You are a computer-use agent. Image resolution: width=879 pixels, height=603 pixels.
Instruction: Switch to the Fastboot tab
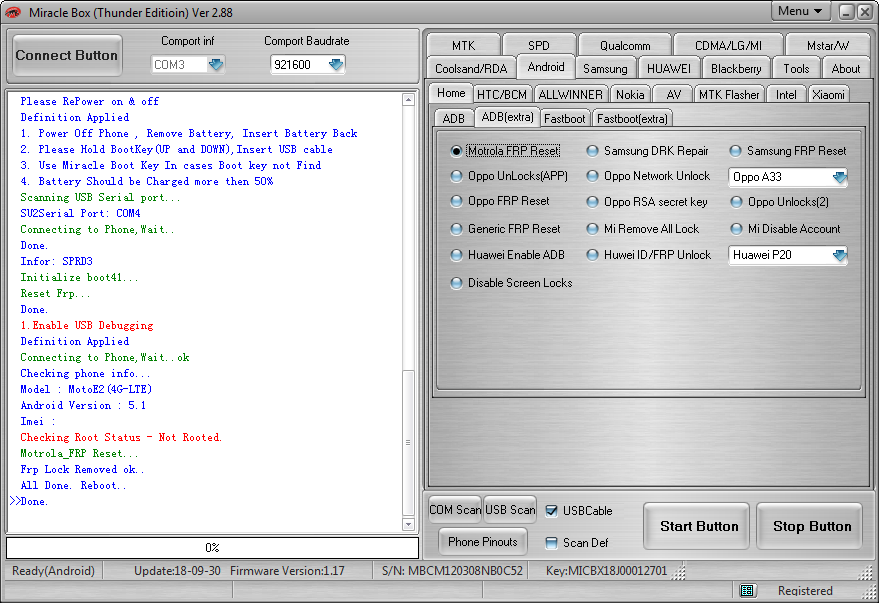[x=565, y=118]
